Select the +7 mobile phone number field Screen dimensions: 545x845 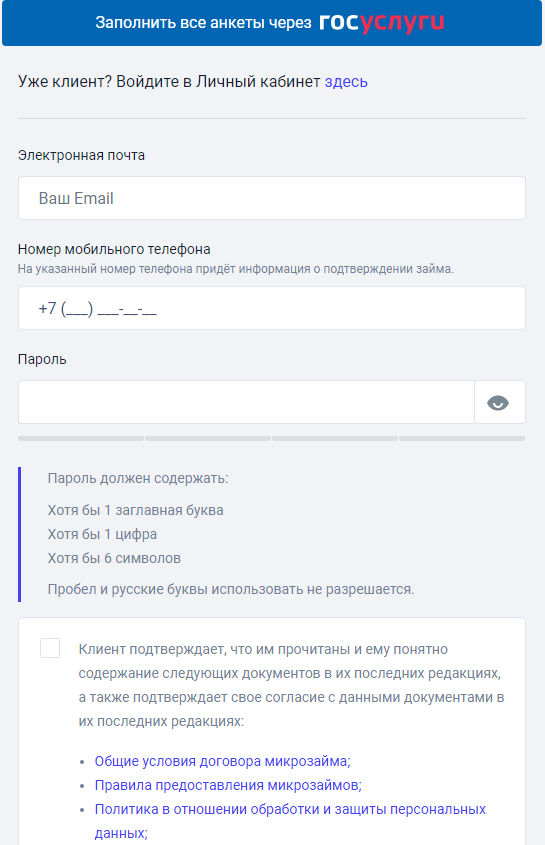(272, 308)
